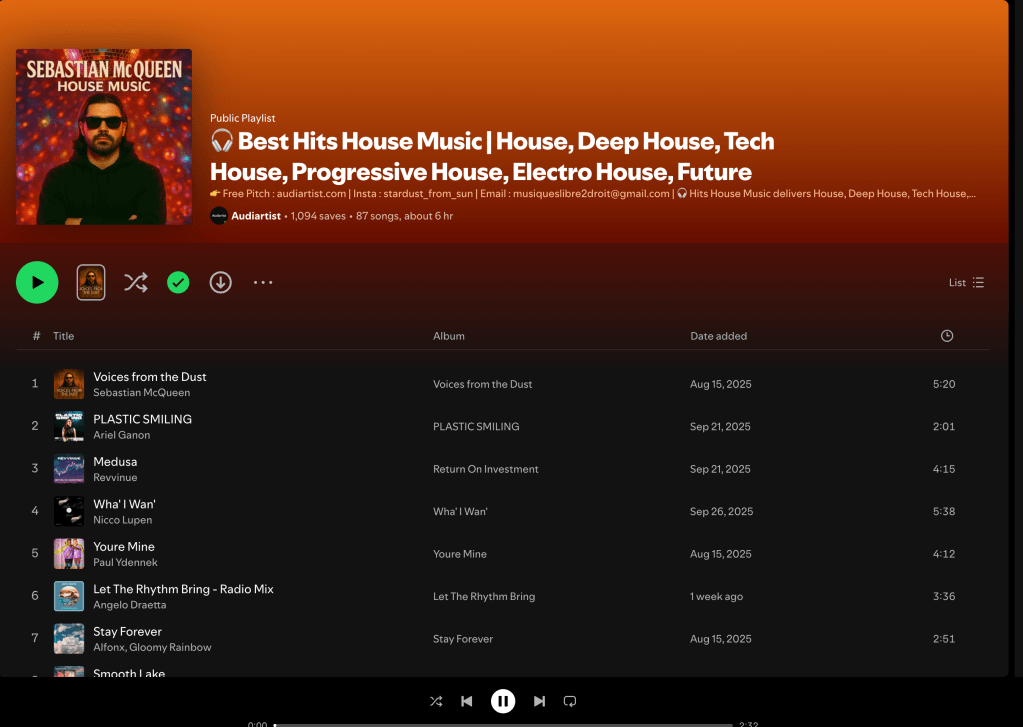Select the track Medusa
Screen dimensions: 1023x727
coord(115,461)
